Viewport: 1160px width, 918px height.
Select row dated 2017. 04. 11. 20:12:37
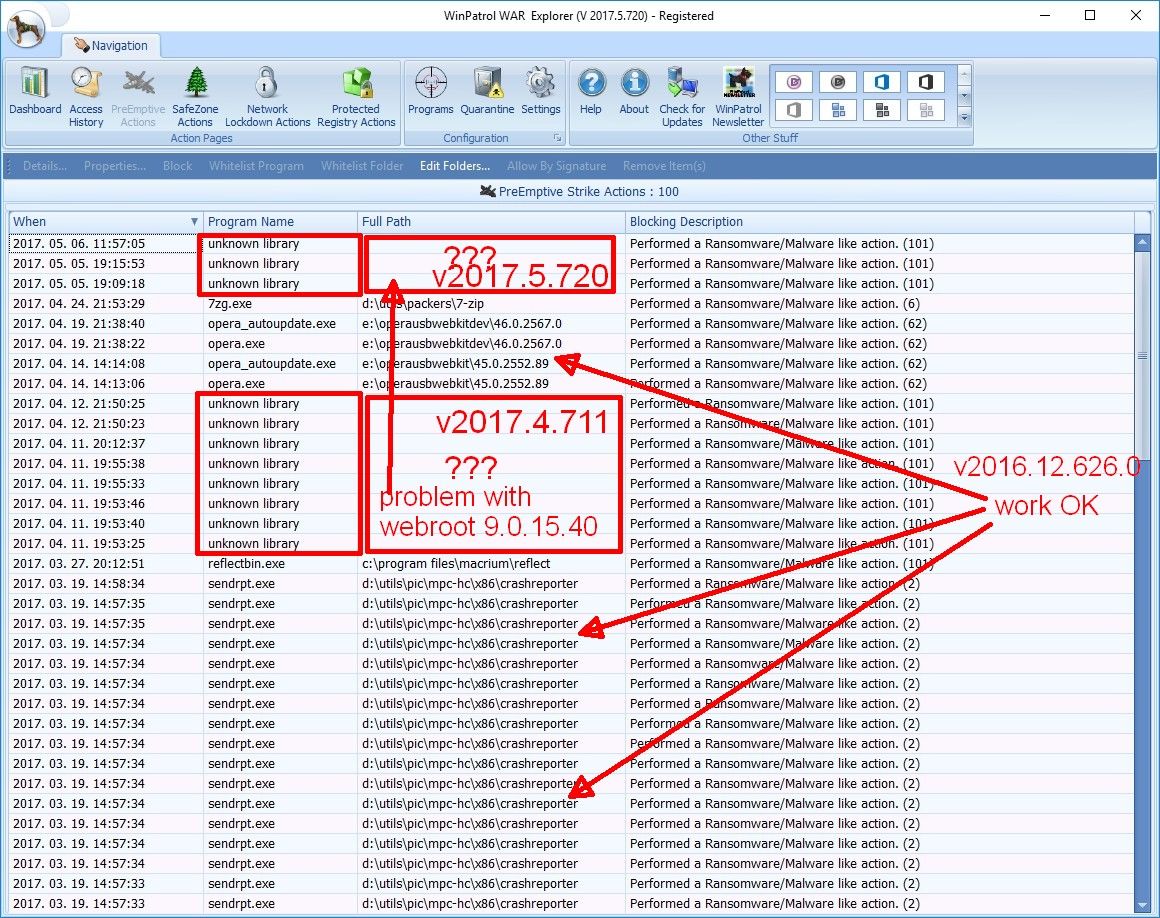(x=571, y=444)
